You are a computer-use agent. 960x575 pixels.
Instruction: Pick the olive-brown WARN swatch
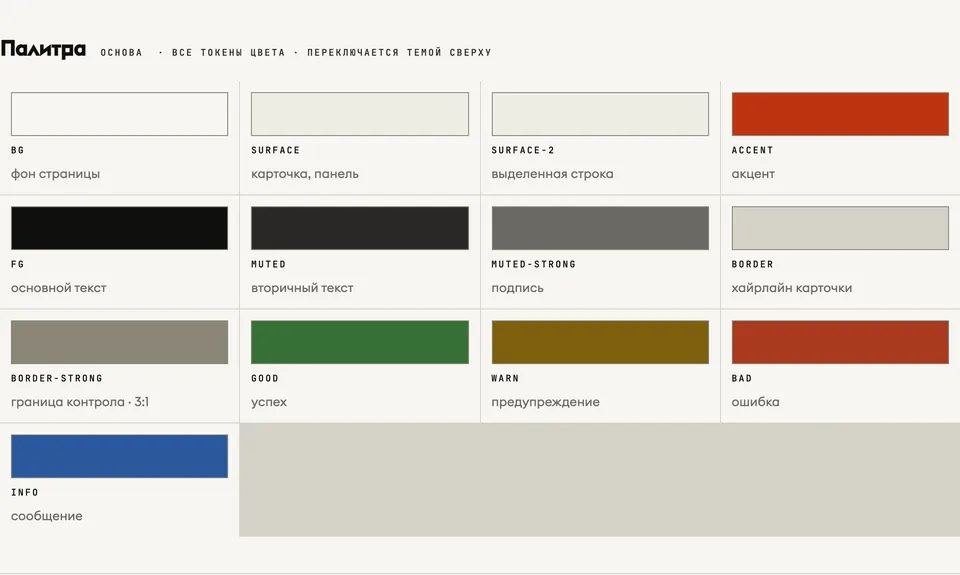click(x=600, y=342)
